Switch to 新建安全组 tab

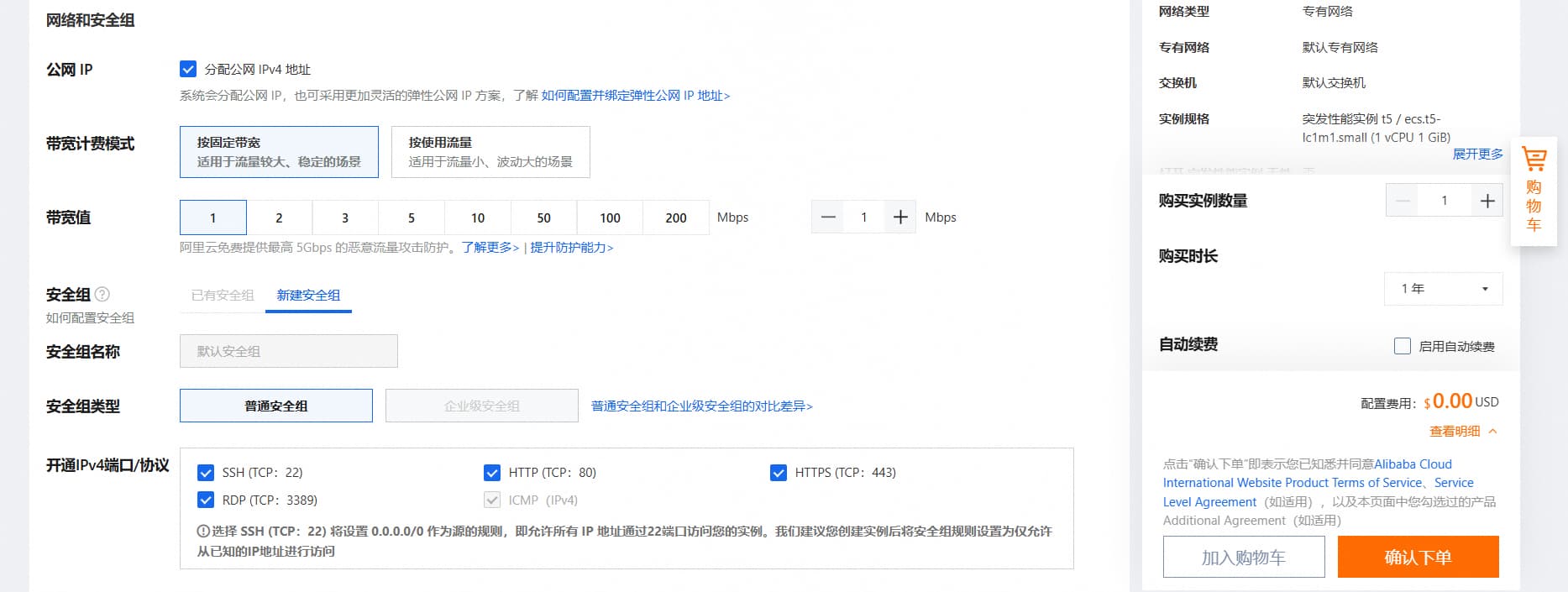(x=308, y=296)
